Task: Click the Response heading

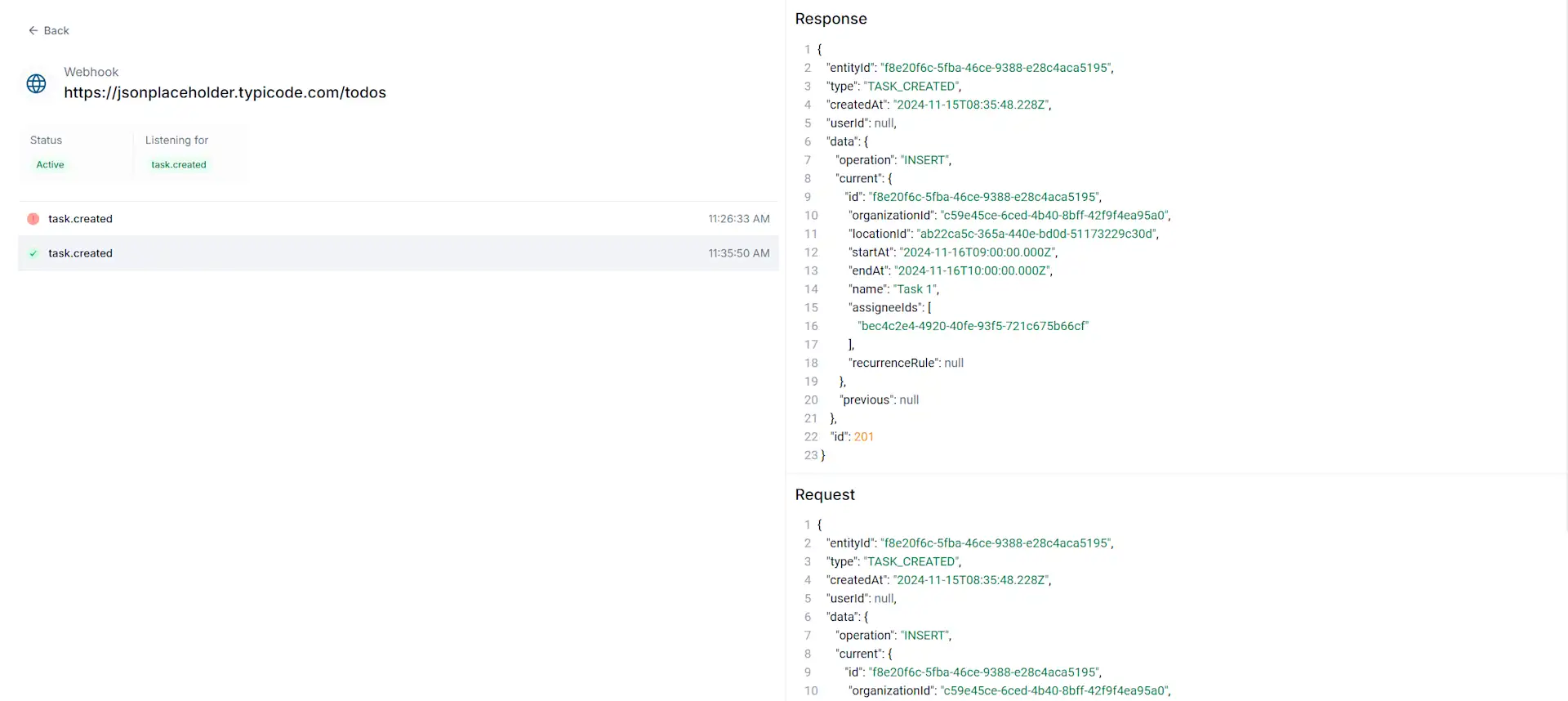Action: tap(831, 19)
